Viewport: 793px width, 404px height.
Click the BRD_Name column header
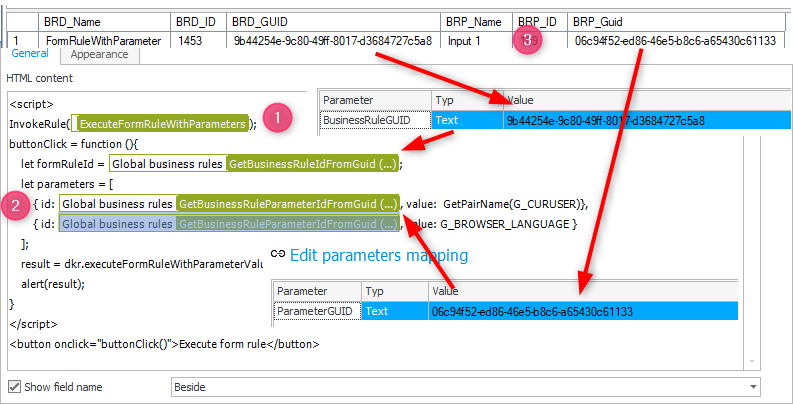click(104, 22)
